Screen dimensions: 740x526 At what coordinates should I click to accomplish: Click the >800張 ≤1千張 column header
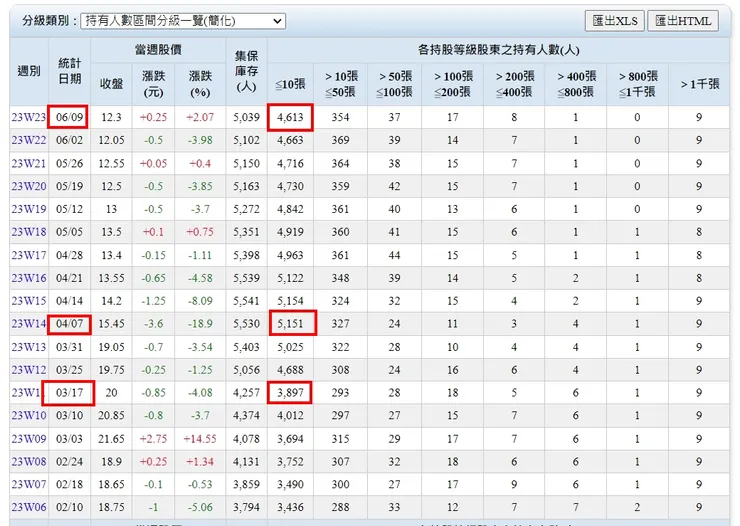[637, 84]
